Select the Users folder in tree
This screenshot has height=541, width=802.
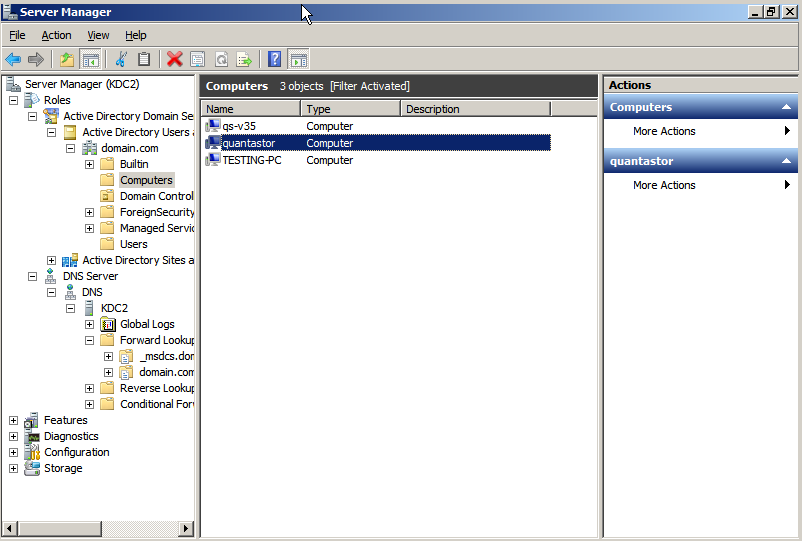[133, 244]
